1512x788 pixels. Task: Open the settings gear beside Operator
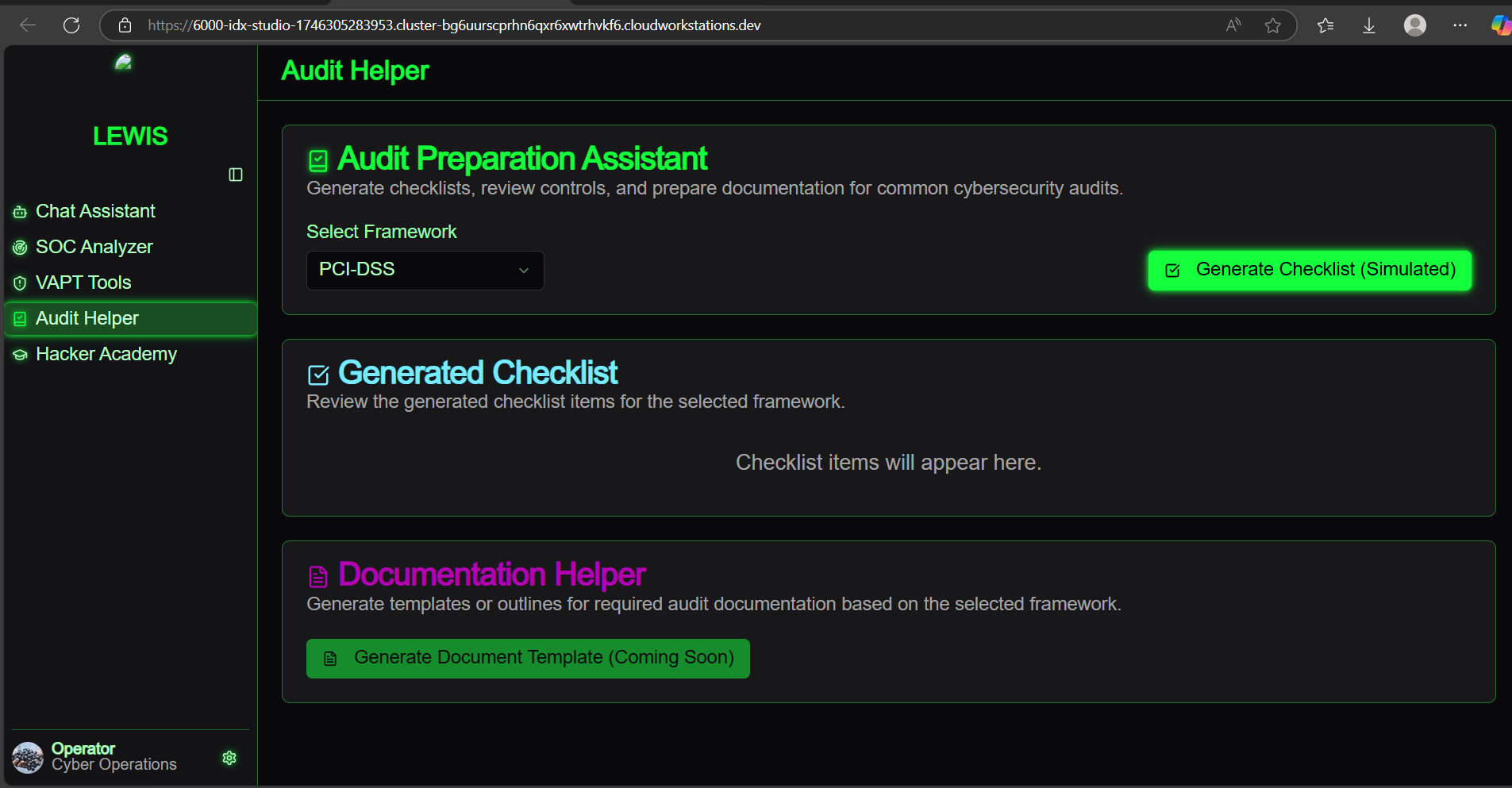click(x=229, y=758)
